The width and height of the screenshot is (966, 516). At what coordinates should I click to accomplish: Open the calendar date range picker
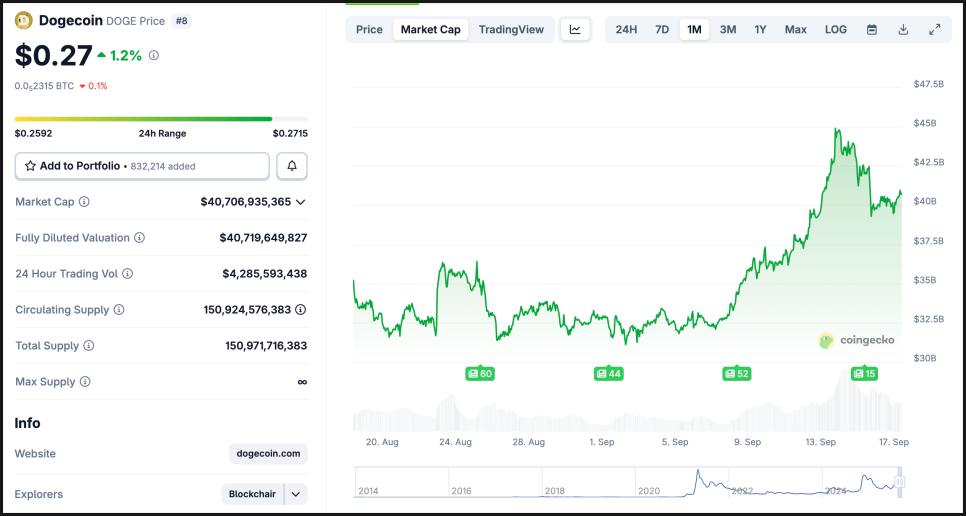click(x=872, y=30)
